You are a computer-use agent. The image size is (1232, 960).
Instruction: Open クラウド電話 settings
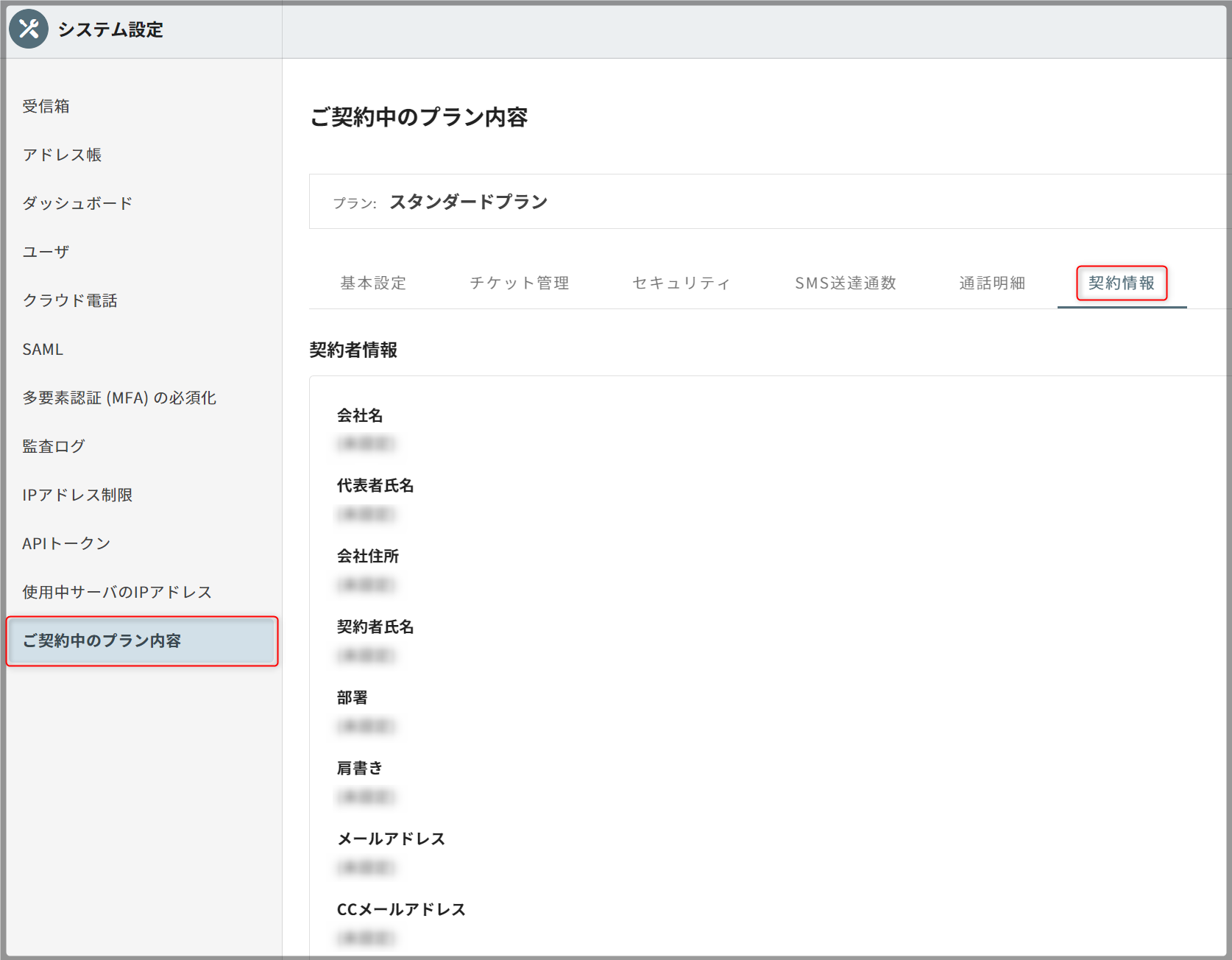point(70,300)
